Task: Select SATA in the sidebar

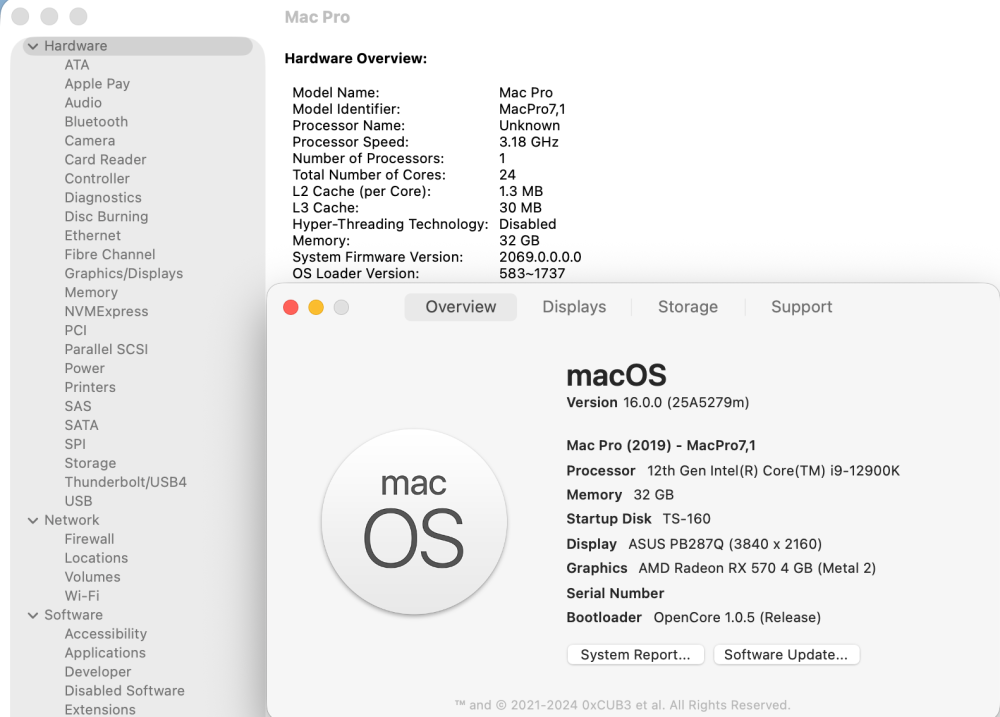Action: pyautogui.click(x=81, y=425)
